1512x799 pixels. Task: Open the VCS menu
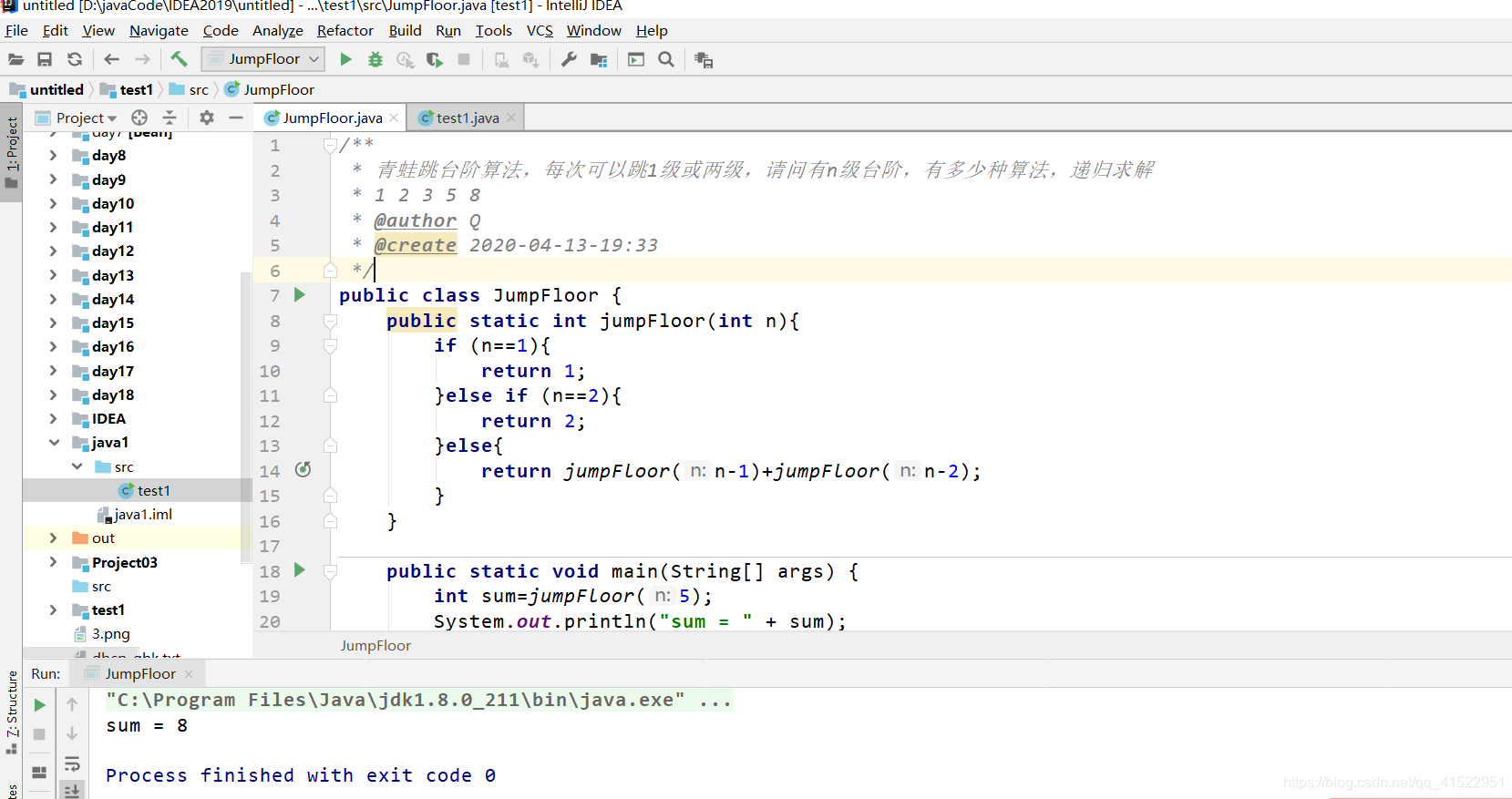tap(540, 30)
